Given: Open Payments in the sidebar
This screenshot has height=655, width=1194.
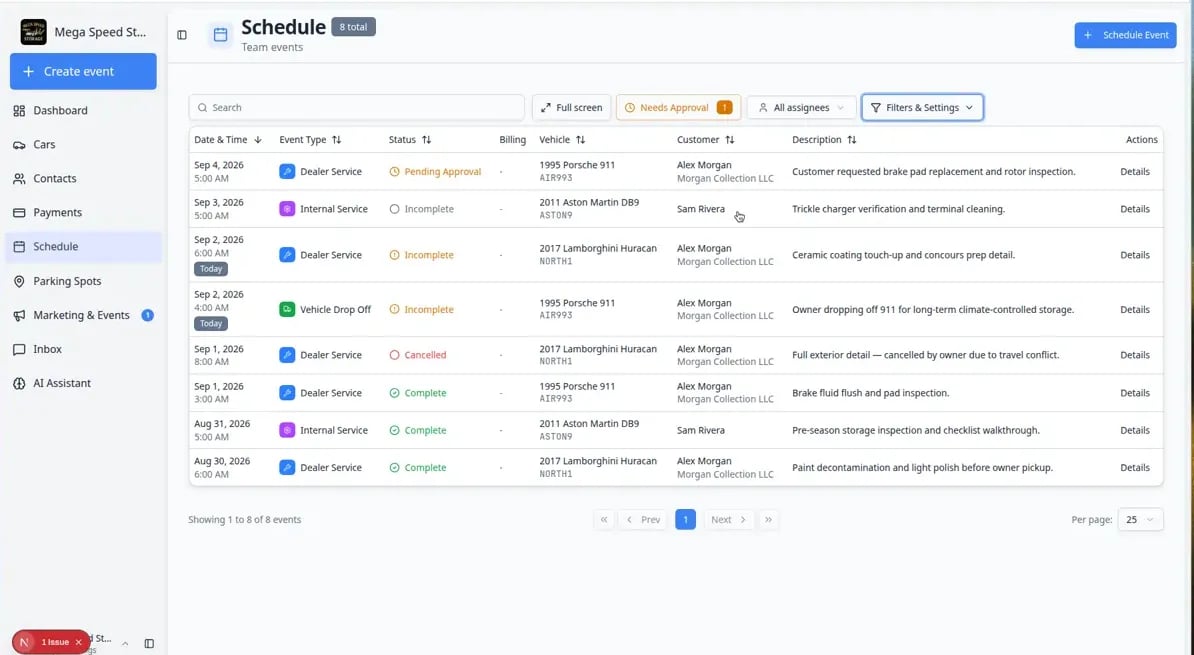Looking at the screenshot, I should [83, 212].
